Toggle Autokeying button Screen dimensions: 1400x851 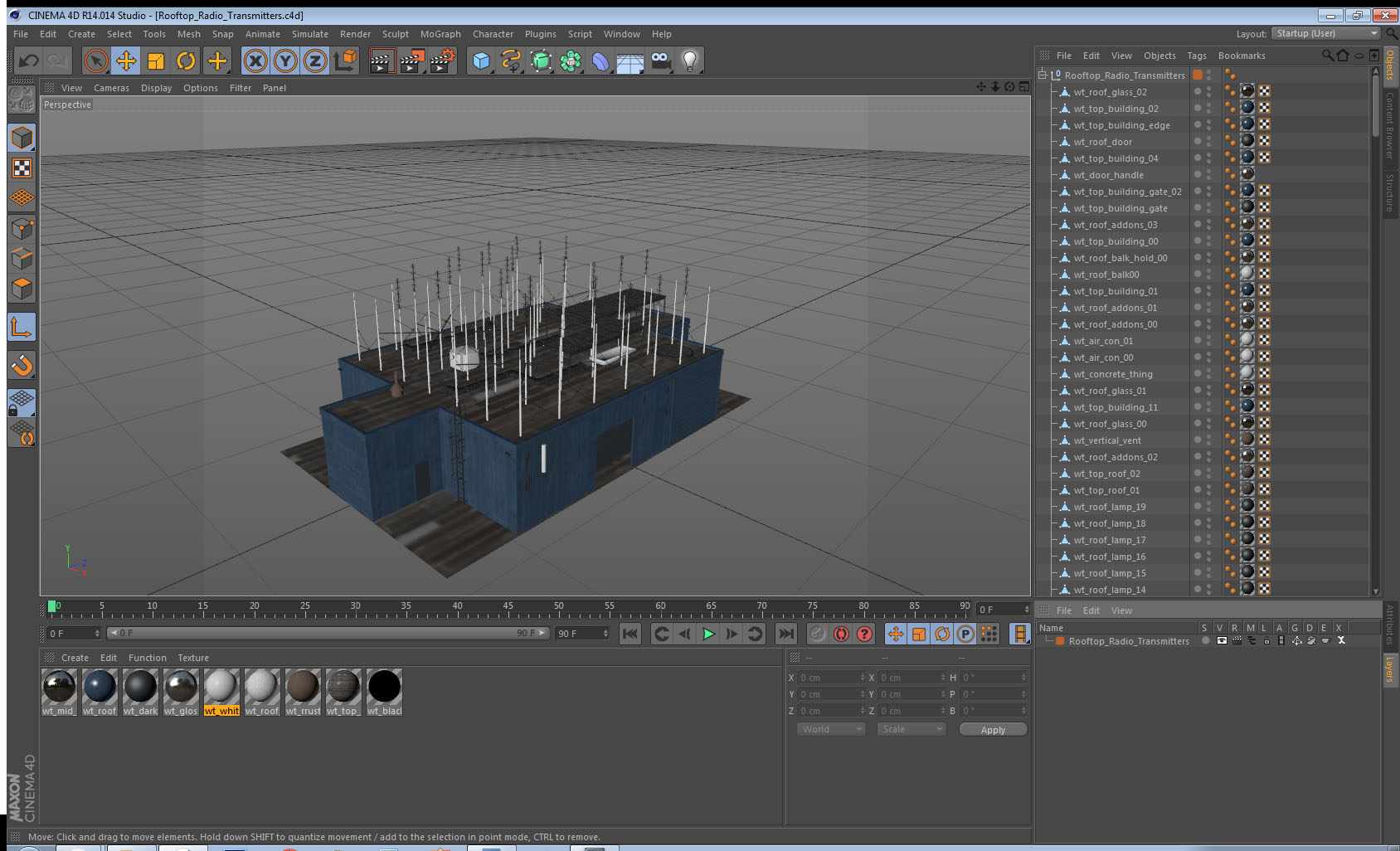(x=841, y=634)
